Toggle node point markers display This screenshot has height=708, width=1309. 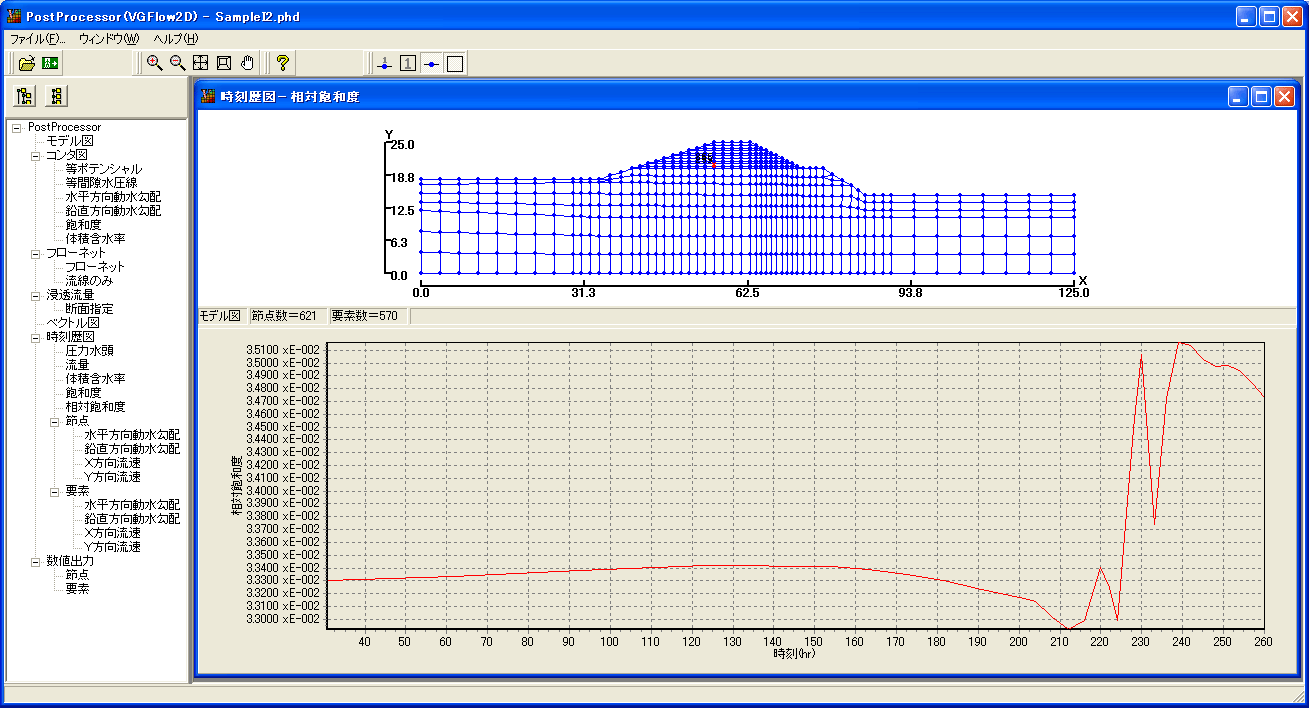(x=431, y=64)
